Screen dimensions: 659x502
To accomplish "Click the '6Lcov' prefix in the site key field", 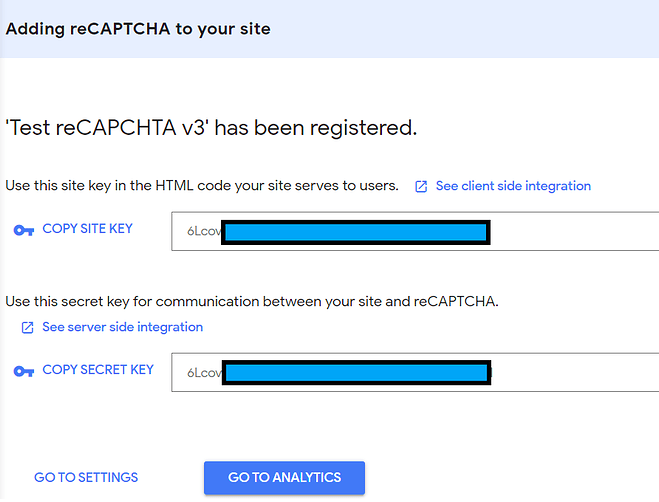I will (x=203, y=232).
